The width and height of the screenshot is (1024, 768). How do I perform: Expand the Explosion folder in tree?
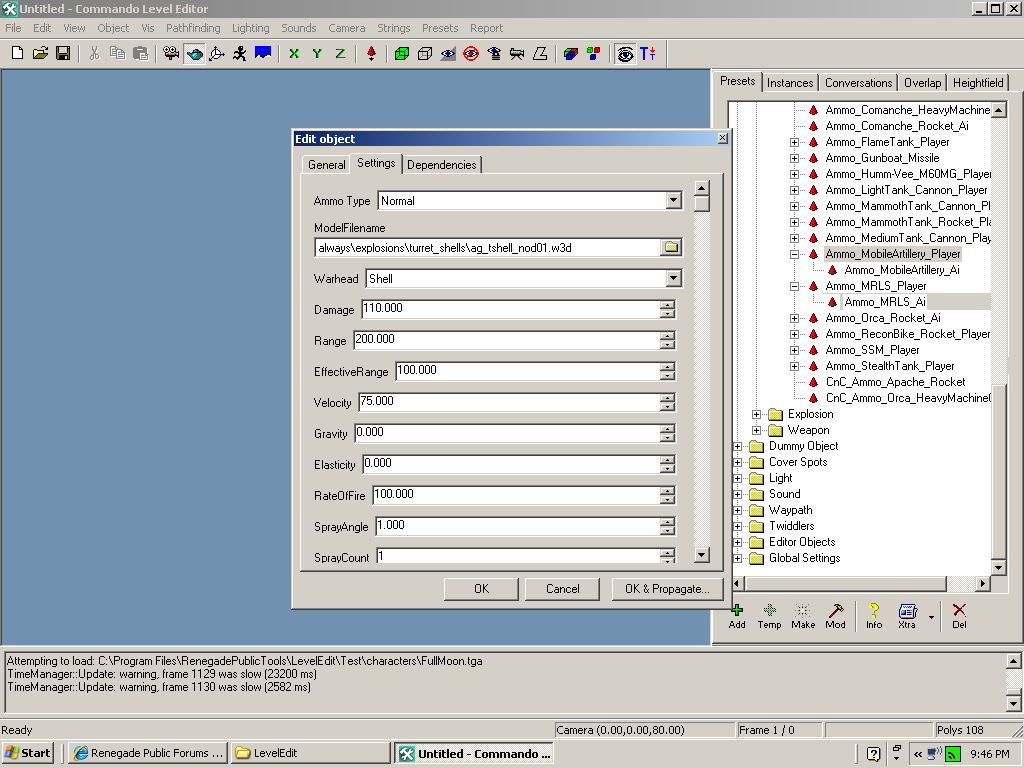[x=757, y=414]
